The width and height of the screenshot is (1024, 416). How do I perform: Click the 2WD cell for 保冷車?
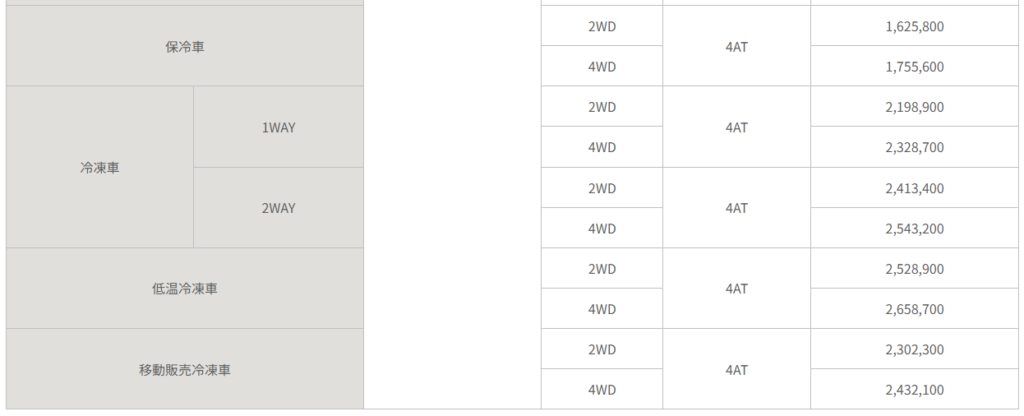[602, 26]
